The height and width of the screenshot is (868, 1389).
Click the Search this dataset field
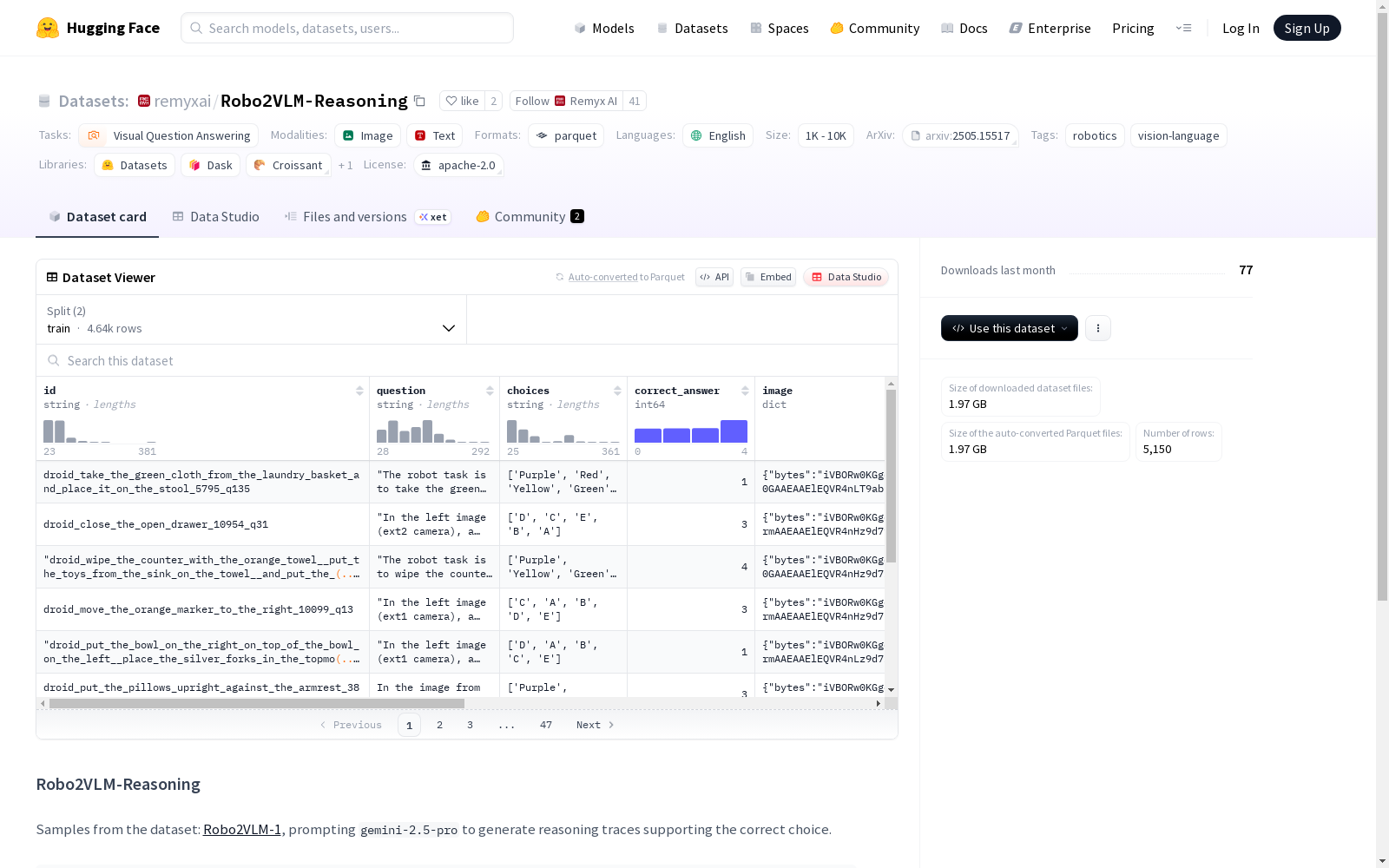tap(467, 360)
